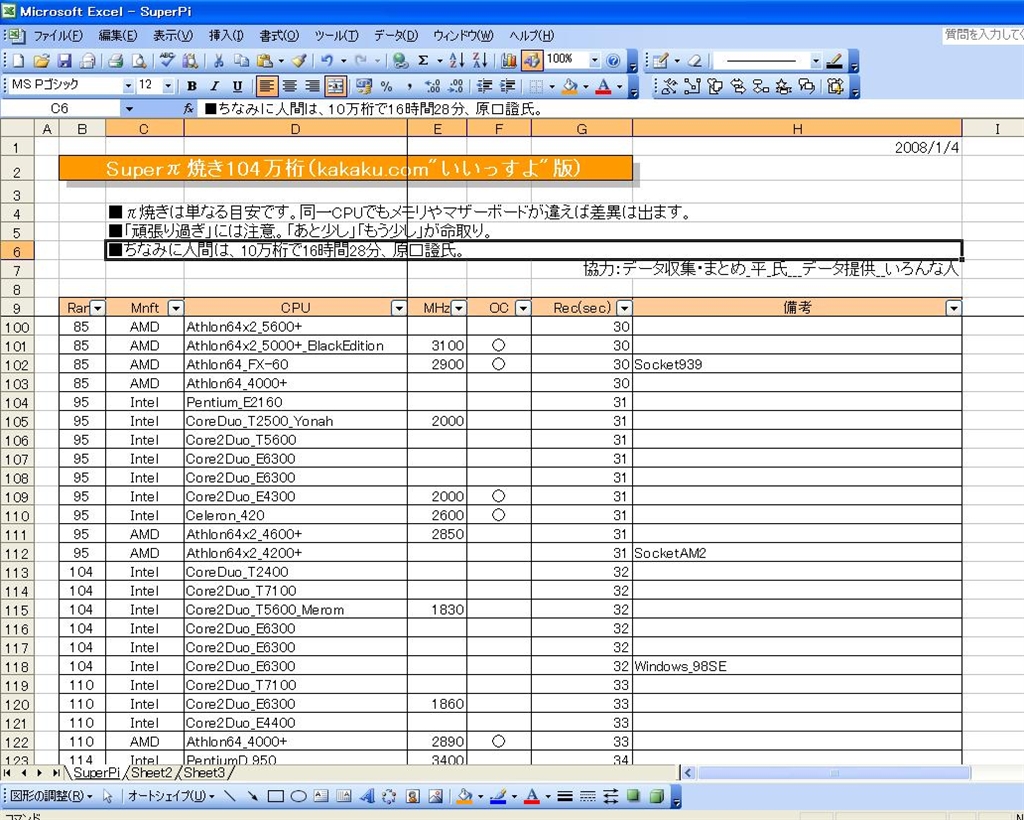Click the Insert Function fx icon
The image size is (1024, 820).
189,108
